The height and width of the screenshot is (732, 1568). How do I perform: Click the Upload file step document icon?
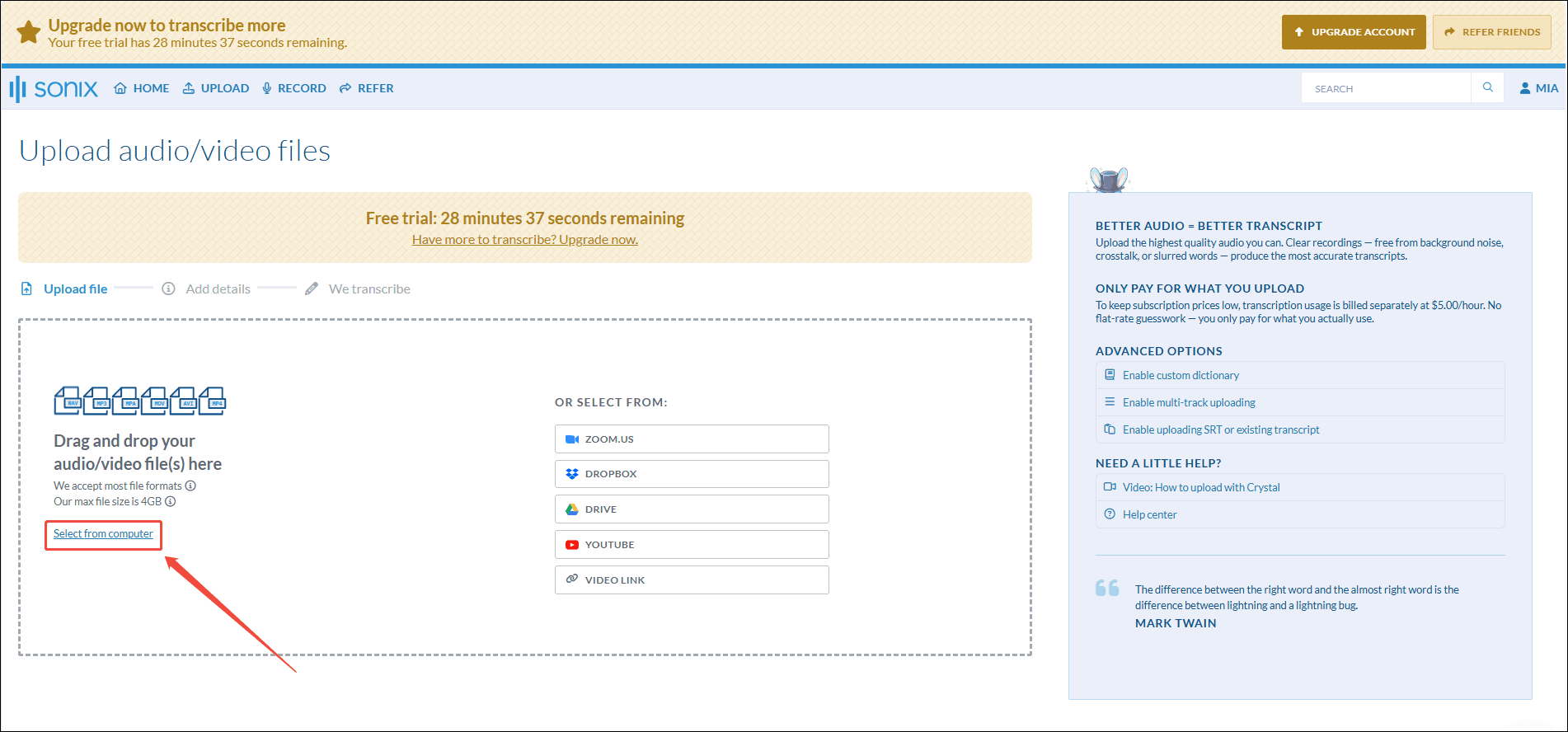coord(26,289)
